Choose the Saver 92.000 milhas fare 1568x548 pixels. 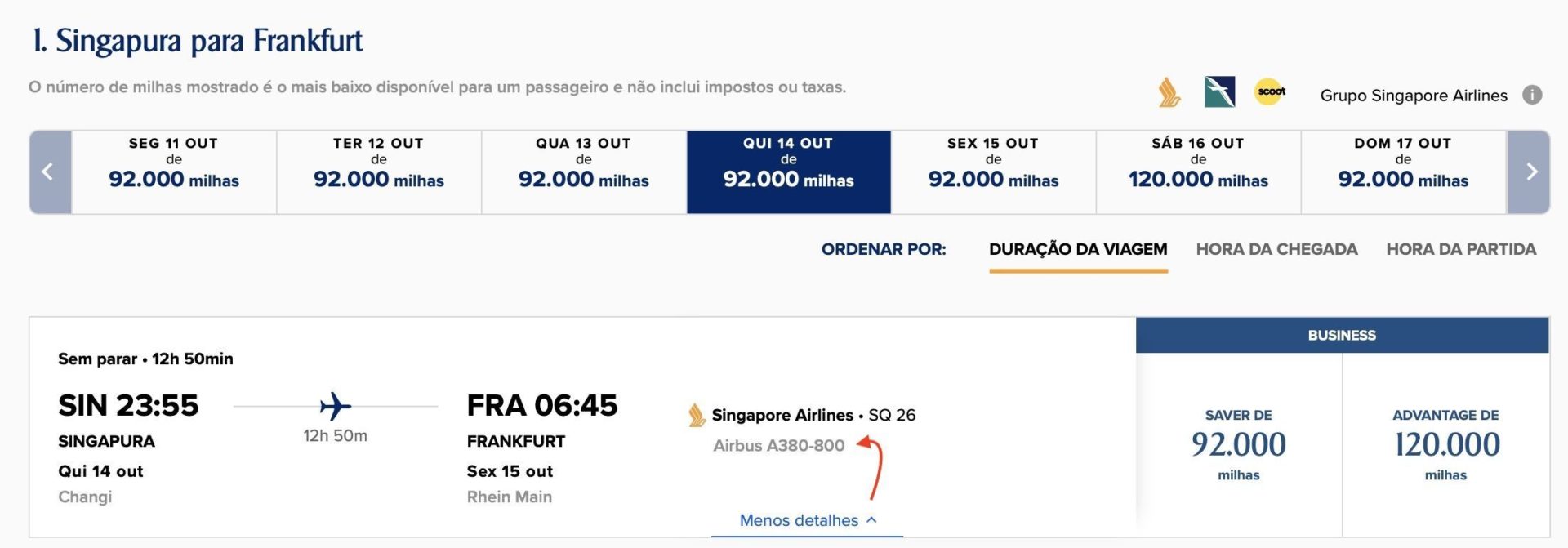(1239, 445)
